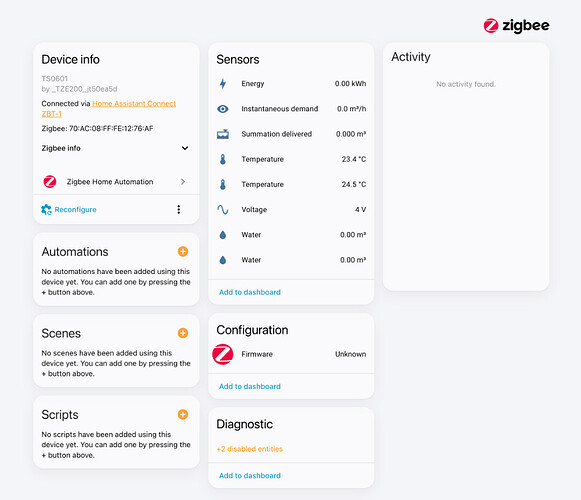Open the three-dot menu in Device info
Viewport: 581px width, 500px height.
pos(179,210)
